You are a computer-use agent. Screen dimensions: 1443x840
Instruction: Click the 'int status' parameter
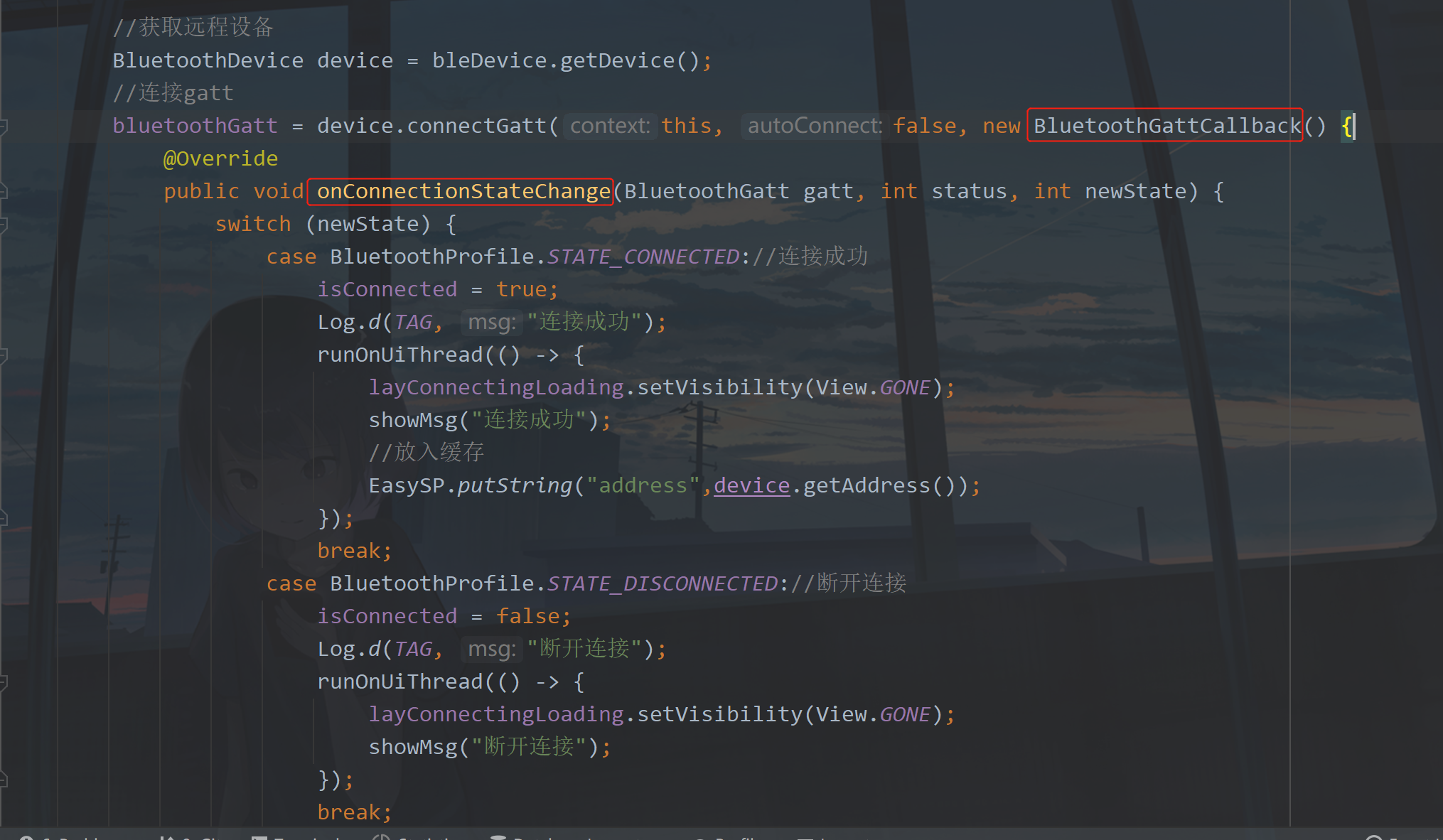point(944,191)
